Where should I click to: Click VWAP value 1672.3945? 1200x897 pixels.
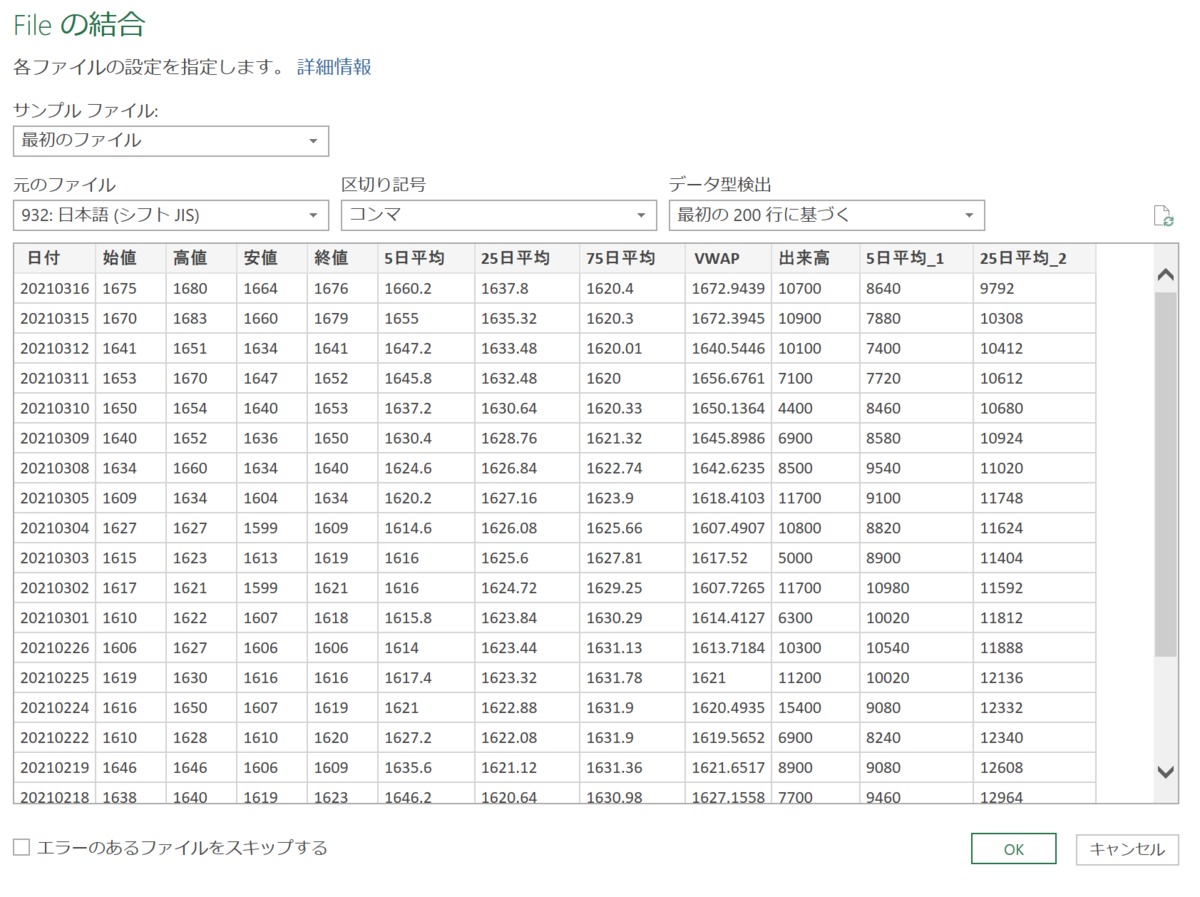click(729, 318)
